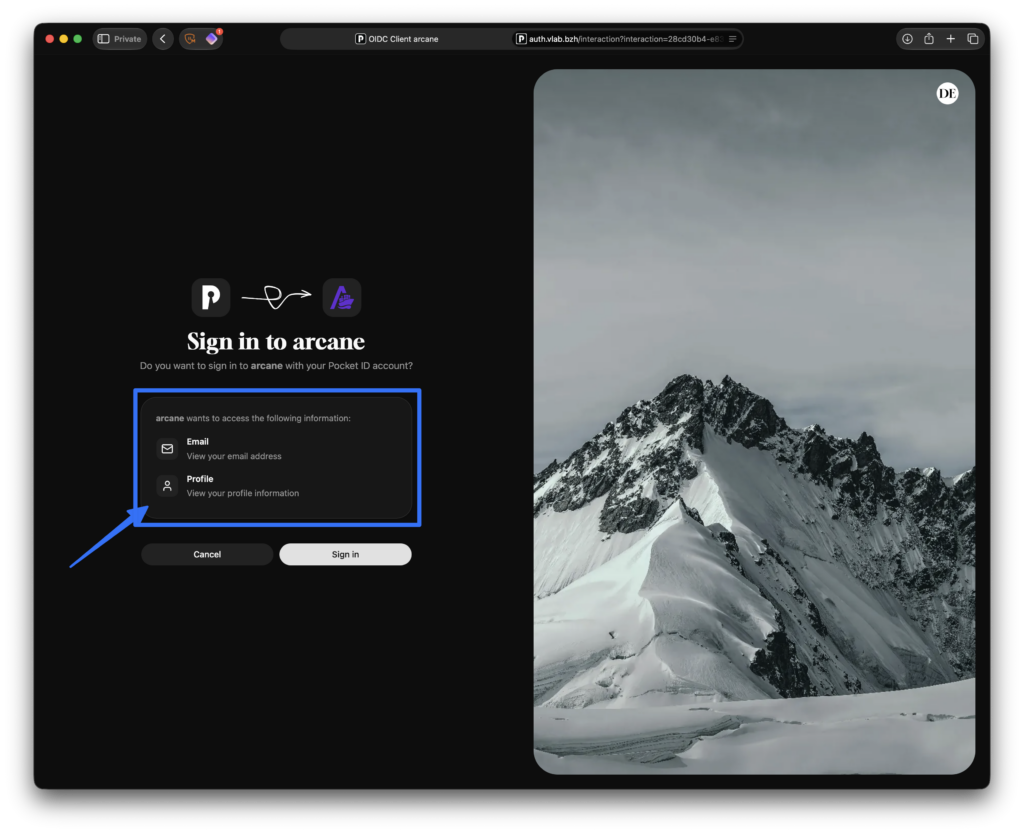Open the Share icon in toolbar

[929, 39]
